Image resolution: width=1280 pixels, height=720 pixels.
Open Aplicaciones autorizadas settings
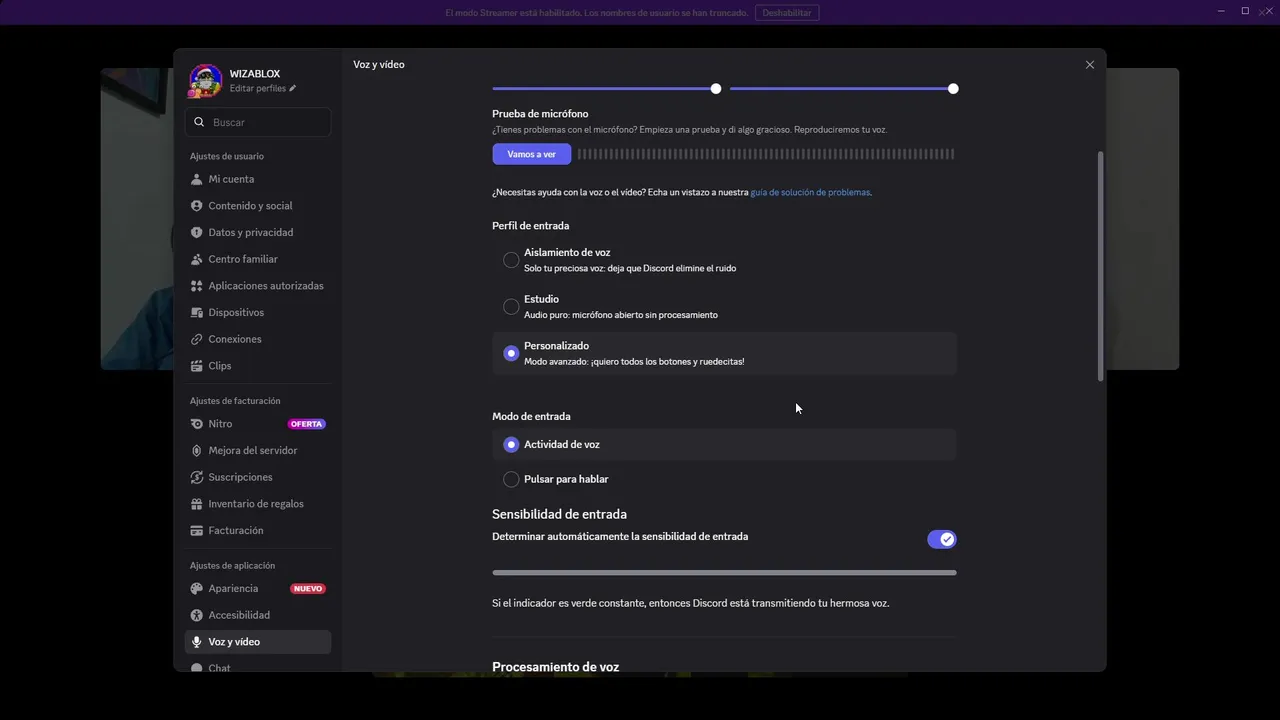click(x=258, y=286)
